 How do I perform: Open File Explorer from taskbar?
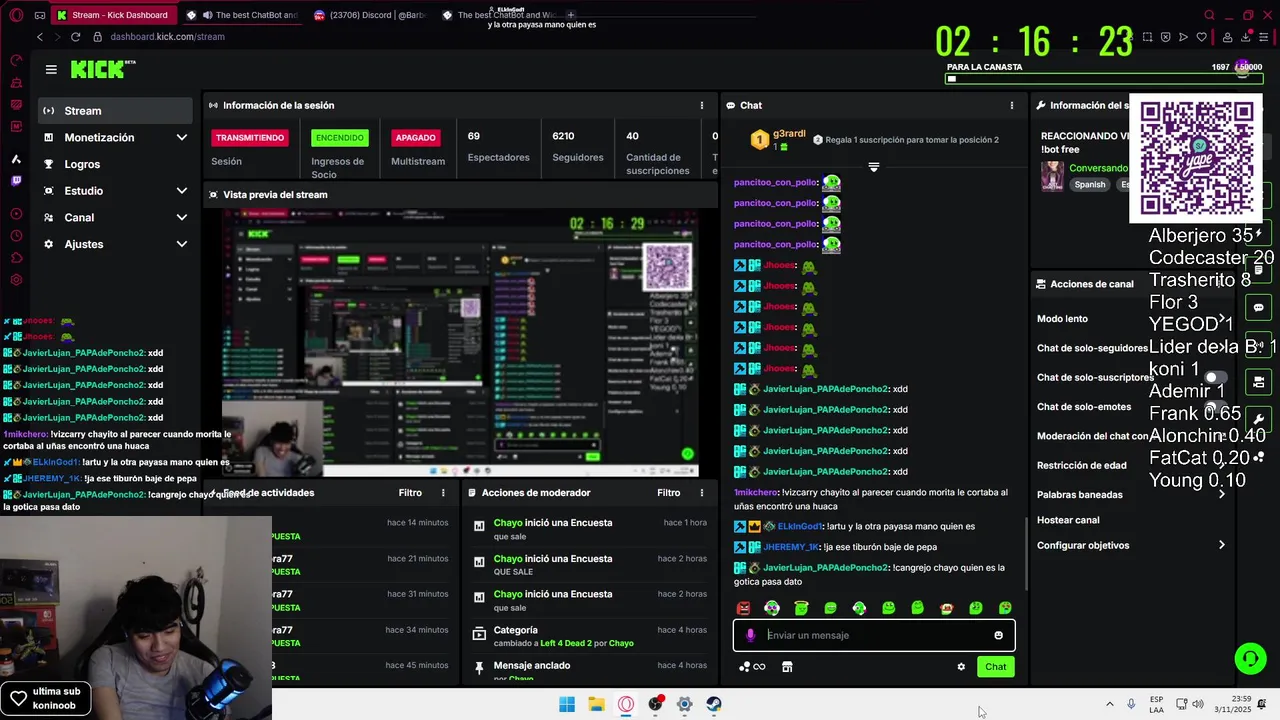click(x=596, y=704)
